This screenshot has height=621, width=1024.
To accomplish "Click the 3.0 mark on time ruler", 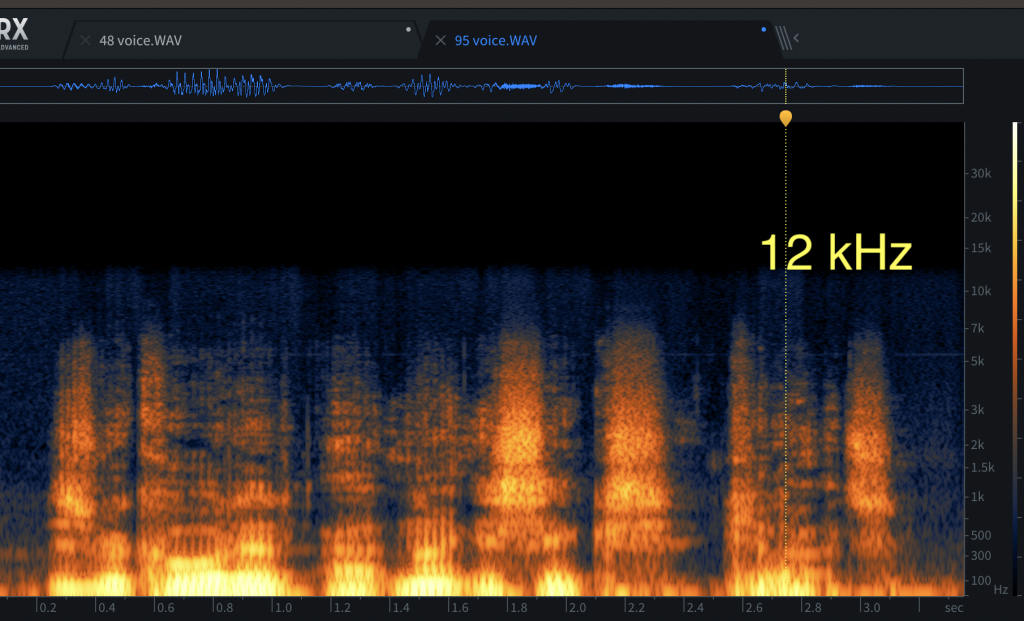I will tap(870, 607).
